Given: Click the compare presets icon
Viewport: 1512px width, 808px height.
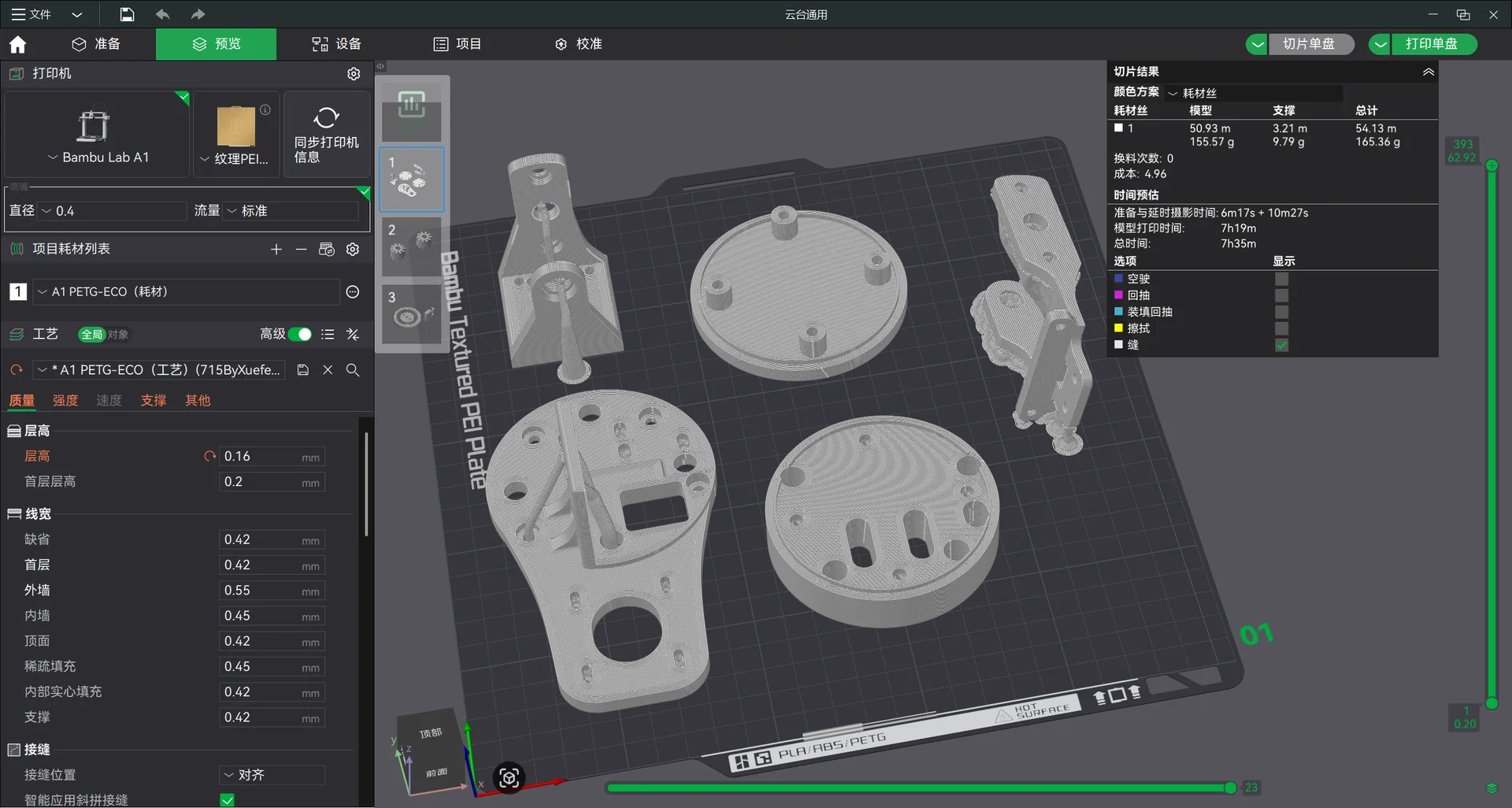Looking at the screenshot, I should pyautogui.click(x=353, y=335).
